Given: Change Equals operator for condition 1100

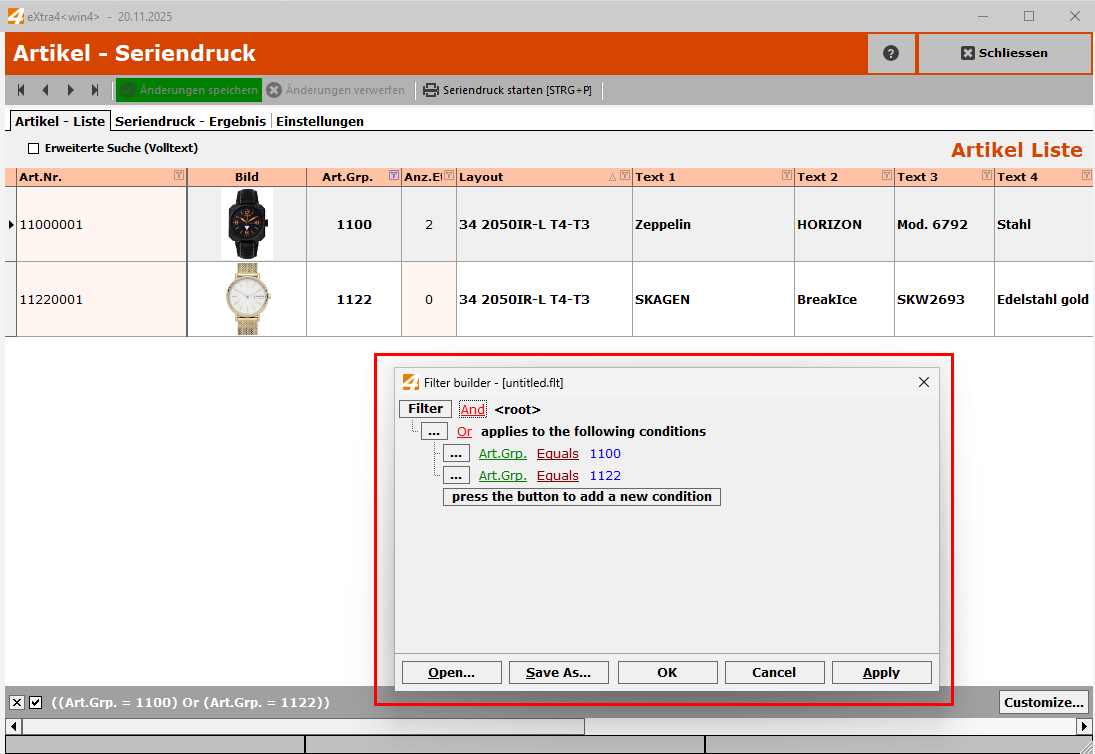Looking at the screenshot, I should coord(557,454).
